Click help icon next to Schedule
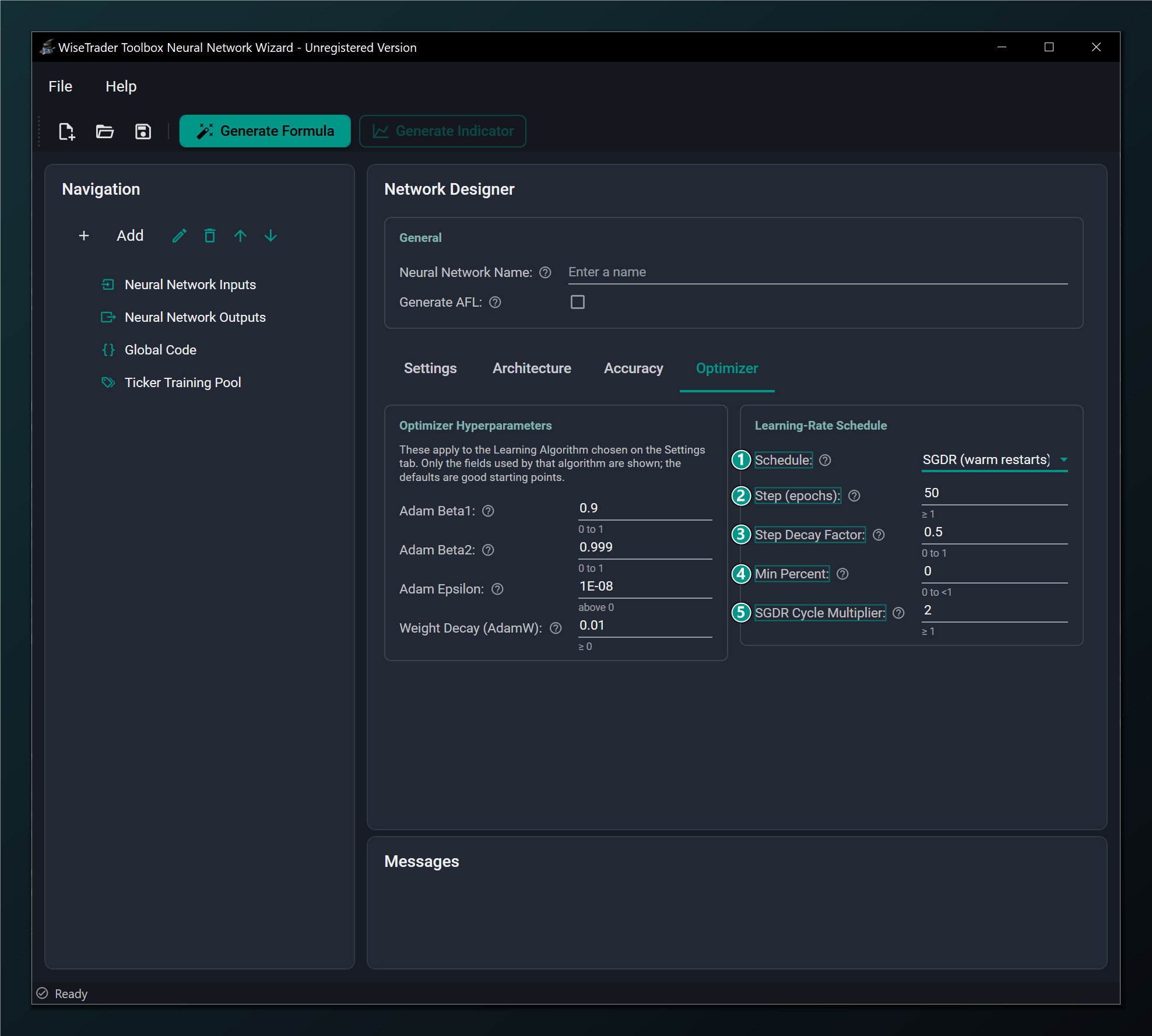The width and height of the screenshot is (1152, 1036). click(825, 460)
